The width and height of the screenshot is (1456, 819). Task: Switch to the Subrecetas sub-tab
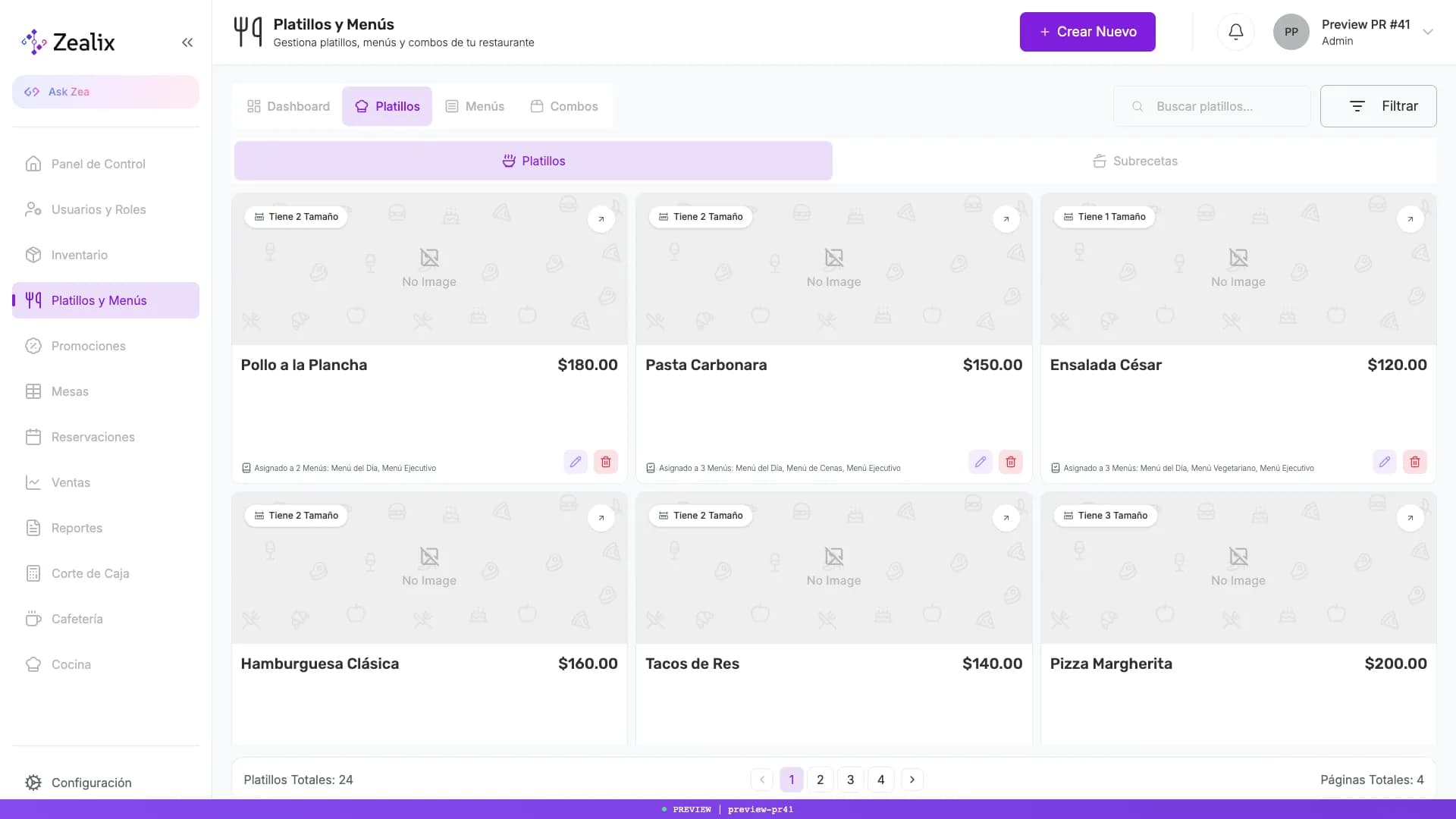click(1134, 161)
